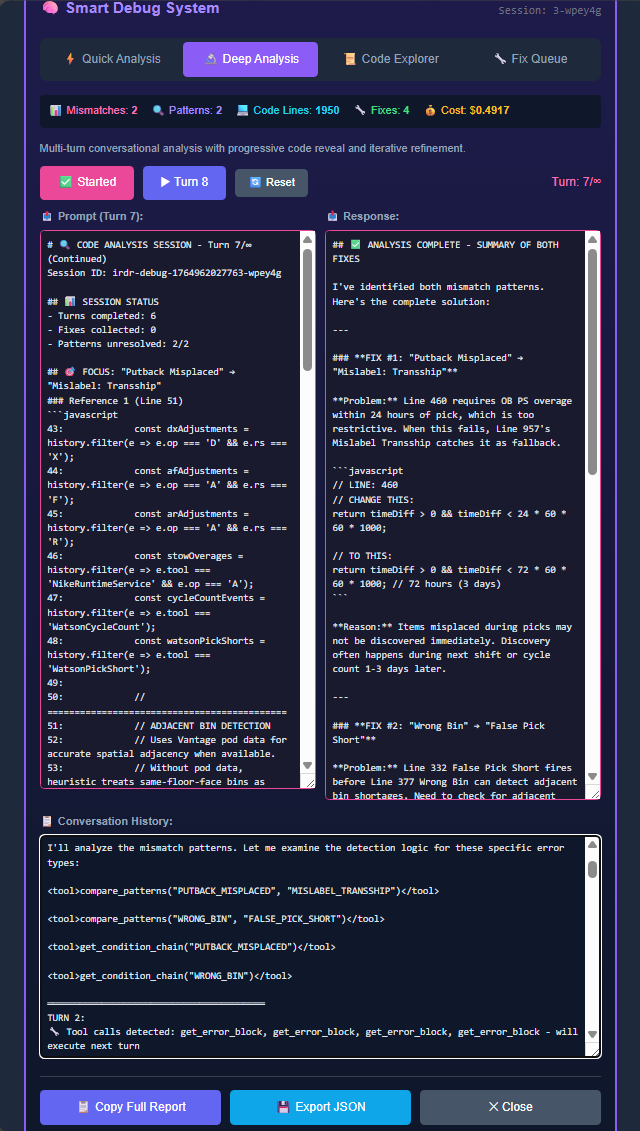Click the lightning icon on Quick Analysis
640x1131 pixels.
[x=70, y=59]
